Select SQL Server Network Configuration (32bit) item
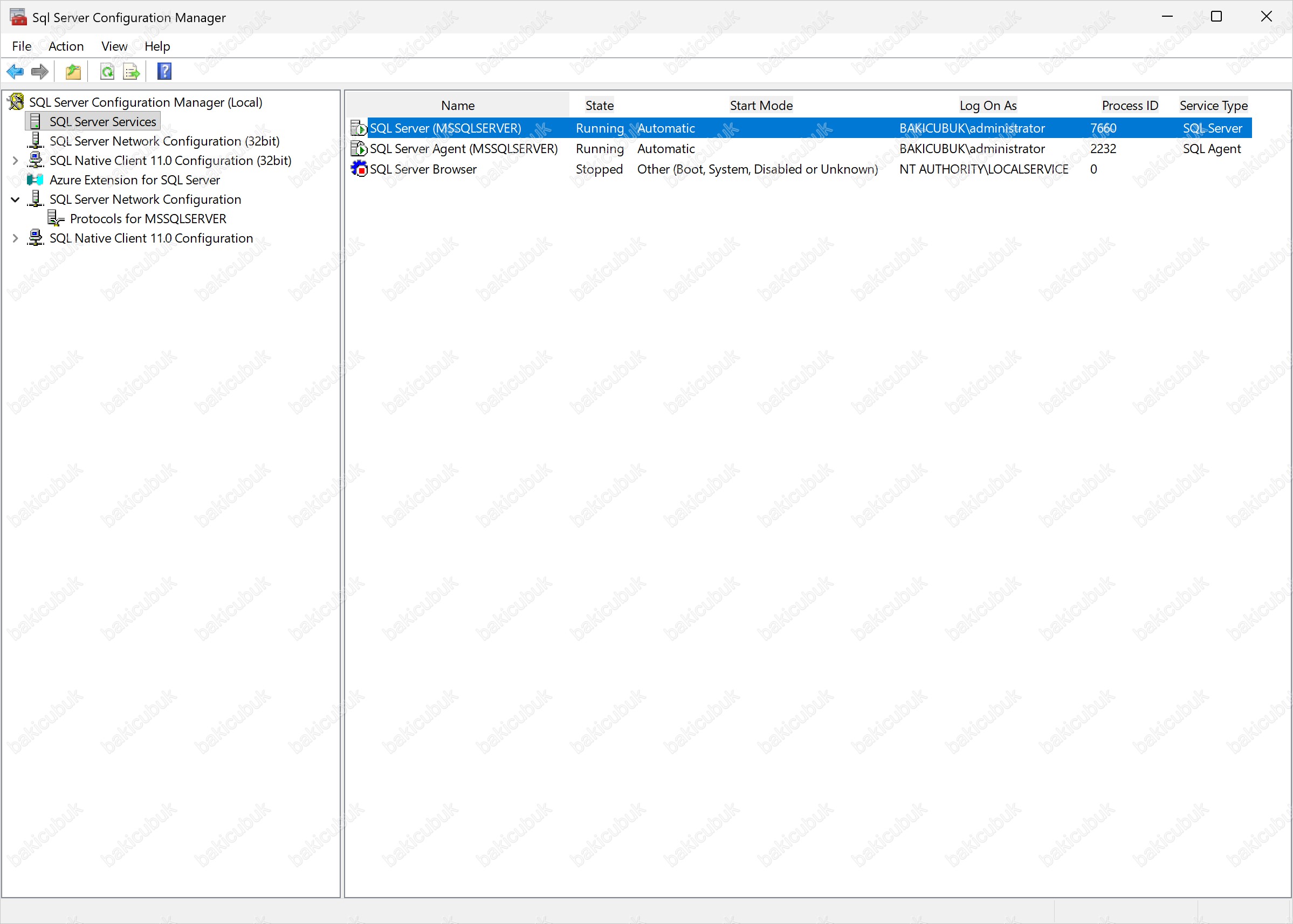The width and height of the screenshot is (1293, 924). coord(164,141)
